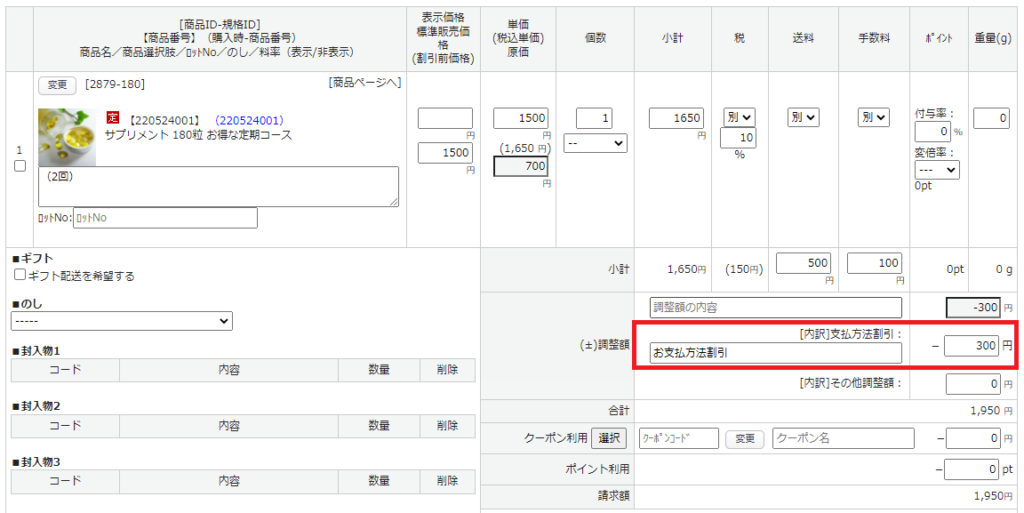Open the のし dropdown list
This screenshot has height=513, width=1024.
[122, 321]
